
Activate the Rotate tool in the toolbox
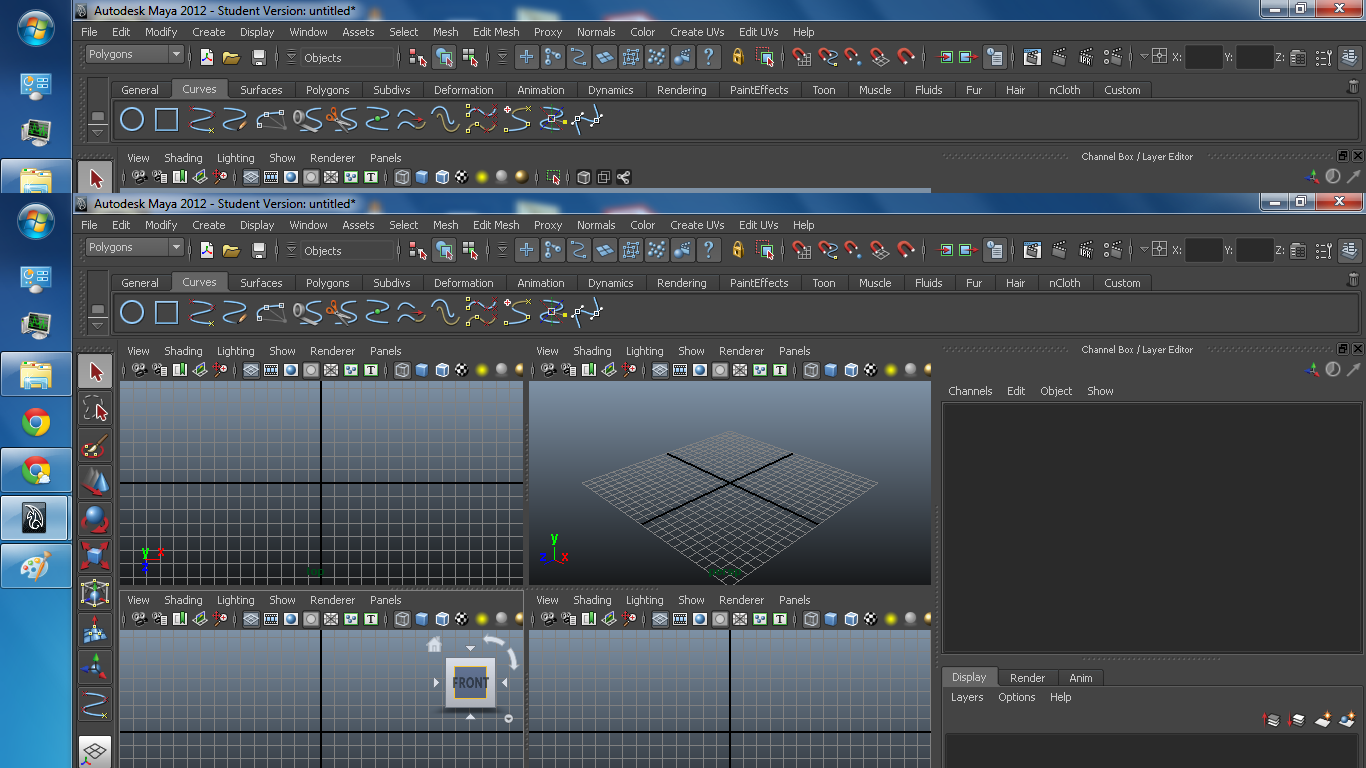(95, 520)
